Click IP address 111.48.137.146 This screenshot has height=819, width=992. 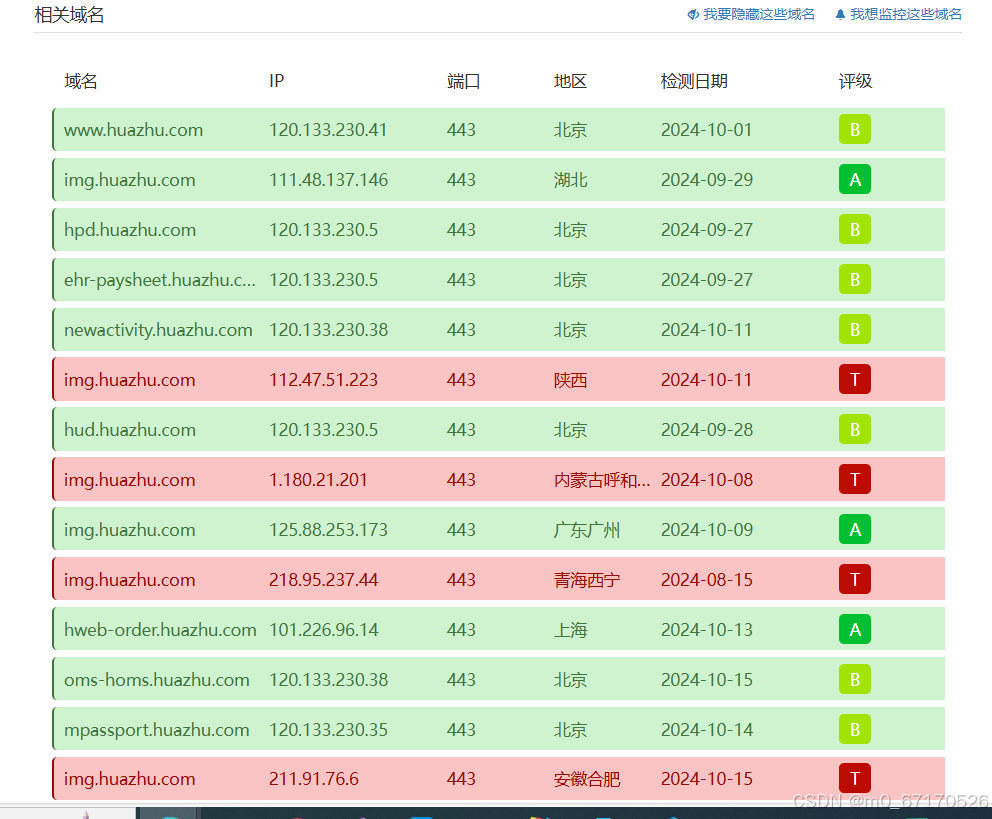point(328,180)
